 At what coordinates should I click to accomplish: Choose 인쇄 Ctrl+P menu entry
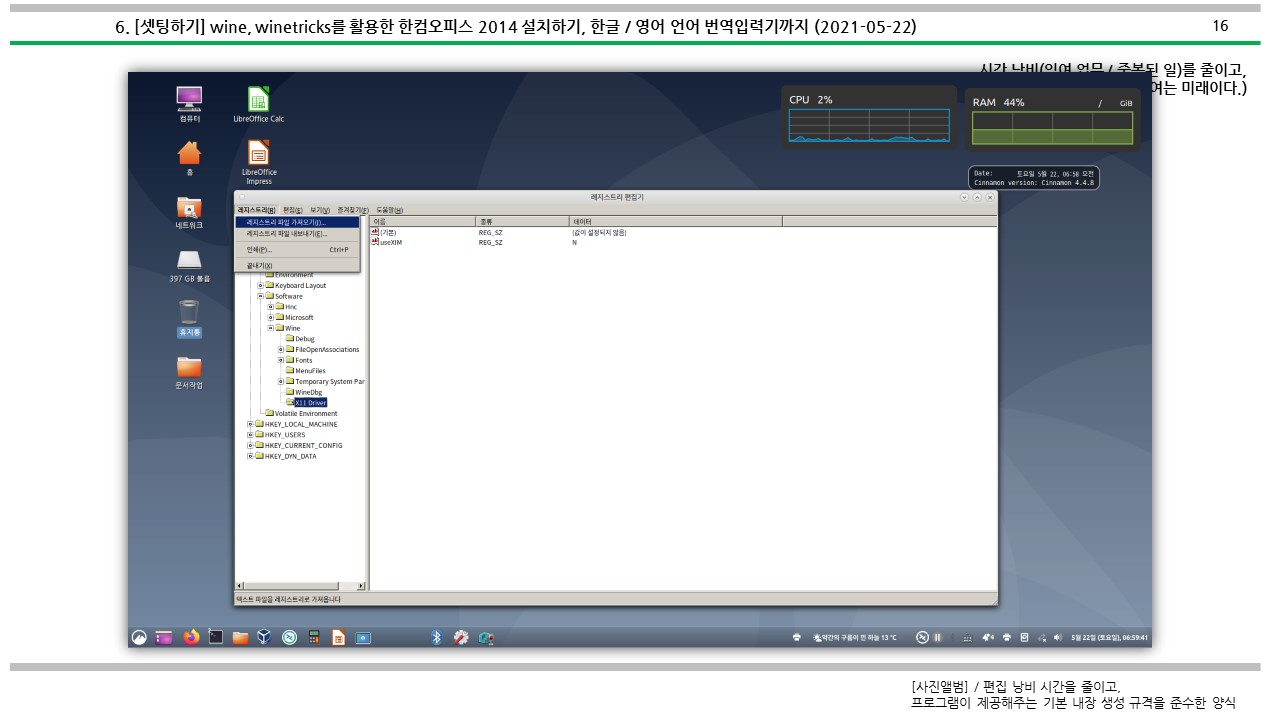coord(297,249)
